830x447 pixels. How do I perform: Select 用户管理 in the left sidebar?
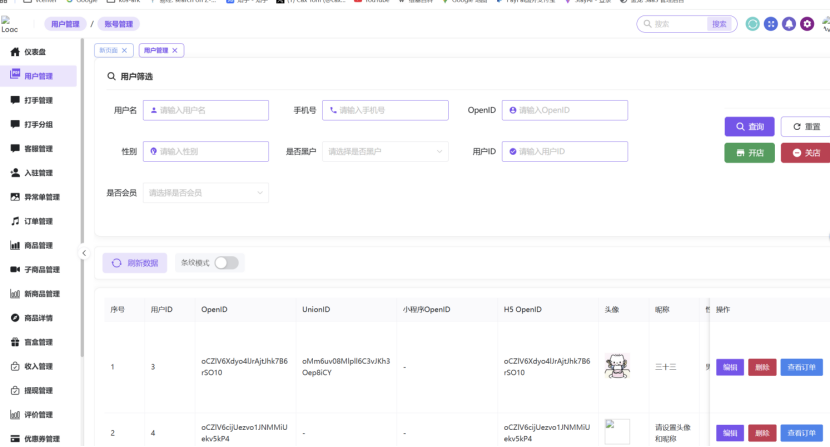click(38, 76)
